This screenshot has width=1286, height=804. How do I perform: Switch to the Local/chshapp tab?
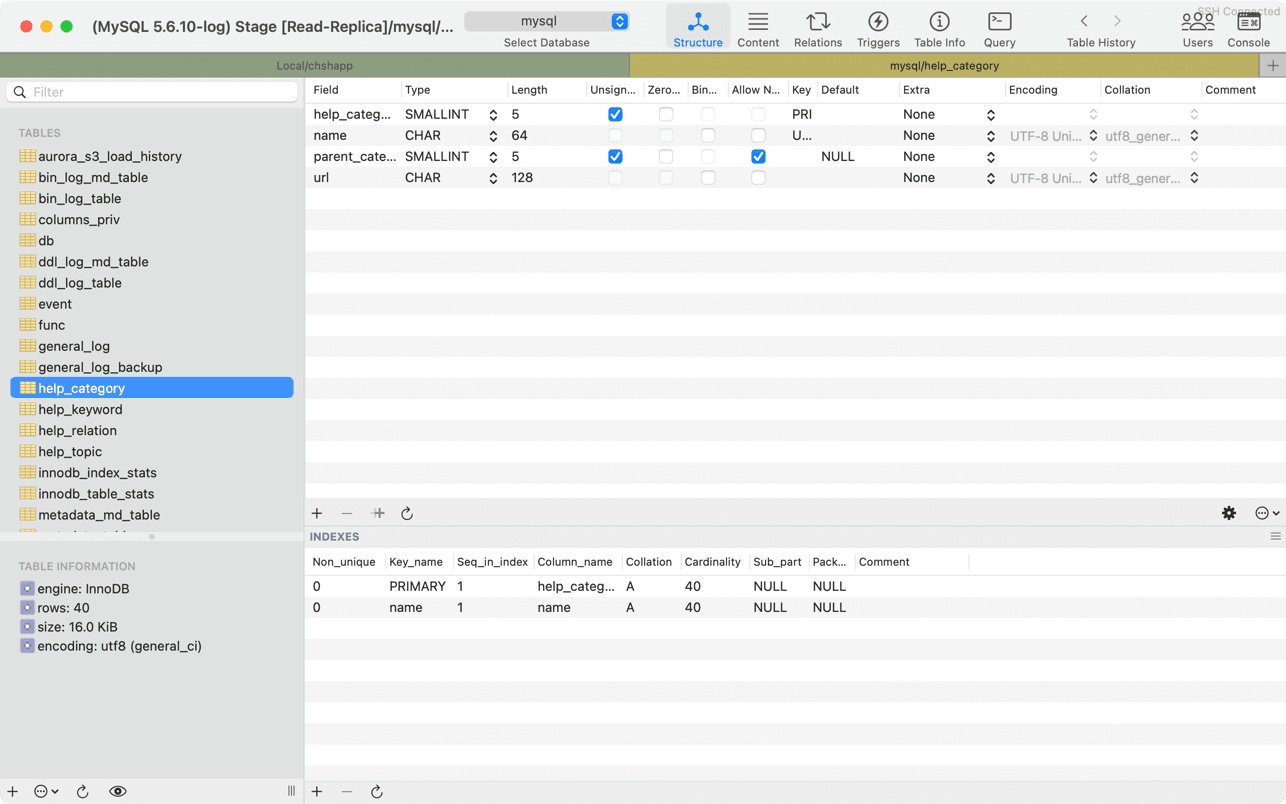tap(314, 66)
